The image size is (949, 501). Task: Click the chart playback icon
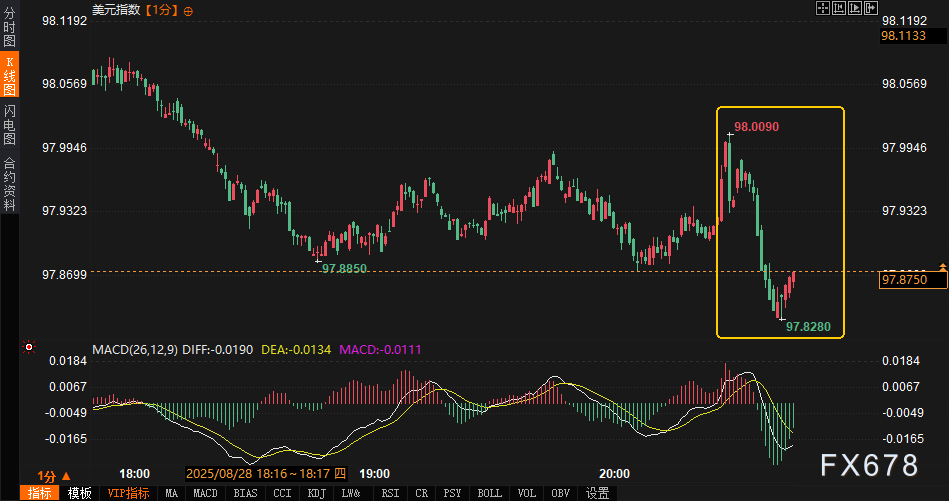(x=855, y=8)
